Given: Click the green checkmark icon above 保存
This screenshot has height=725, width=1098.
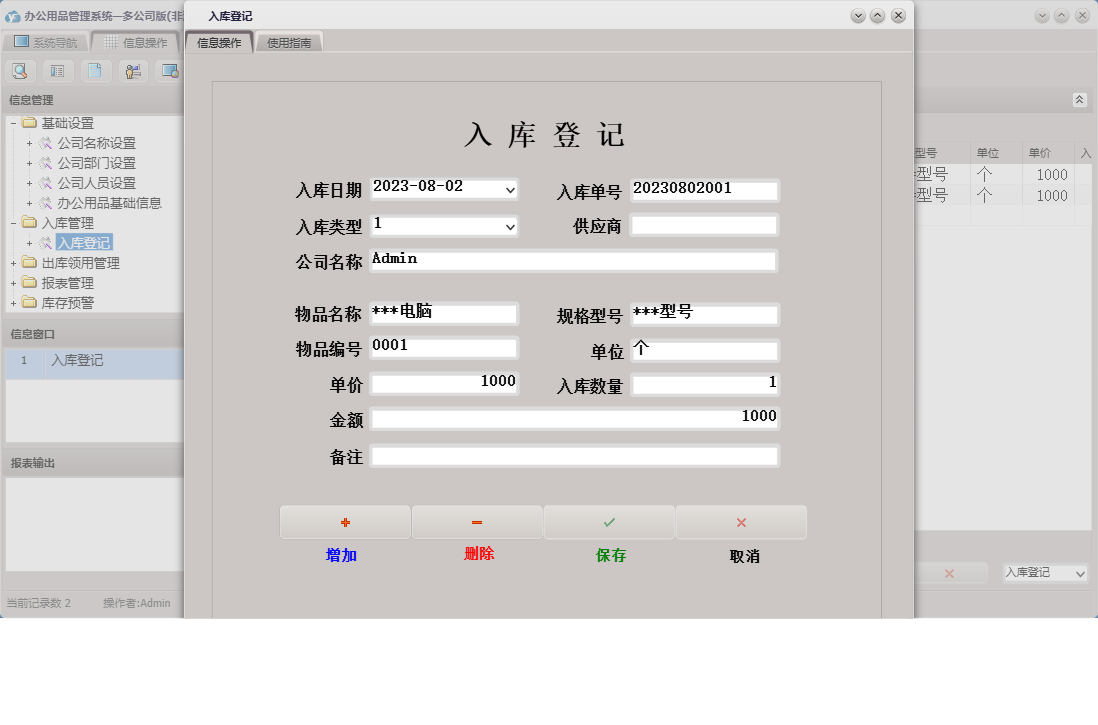Looking at the screenshot, I should point(609,521).
